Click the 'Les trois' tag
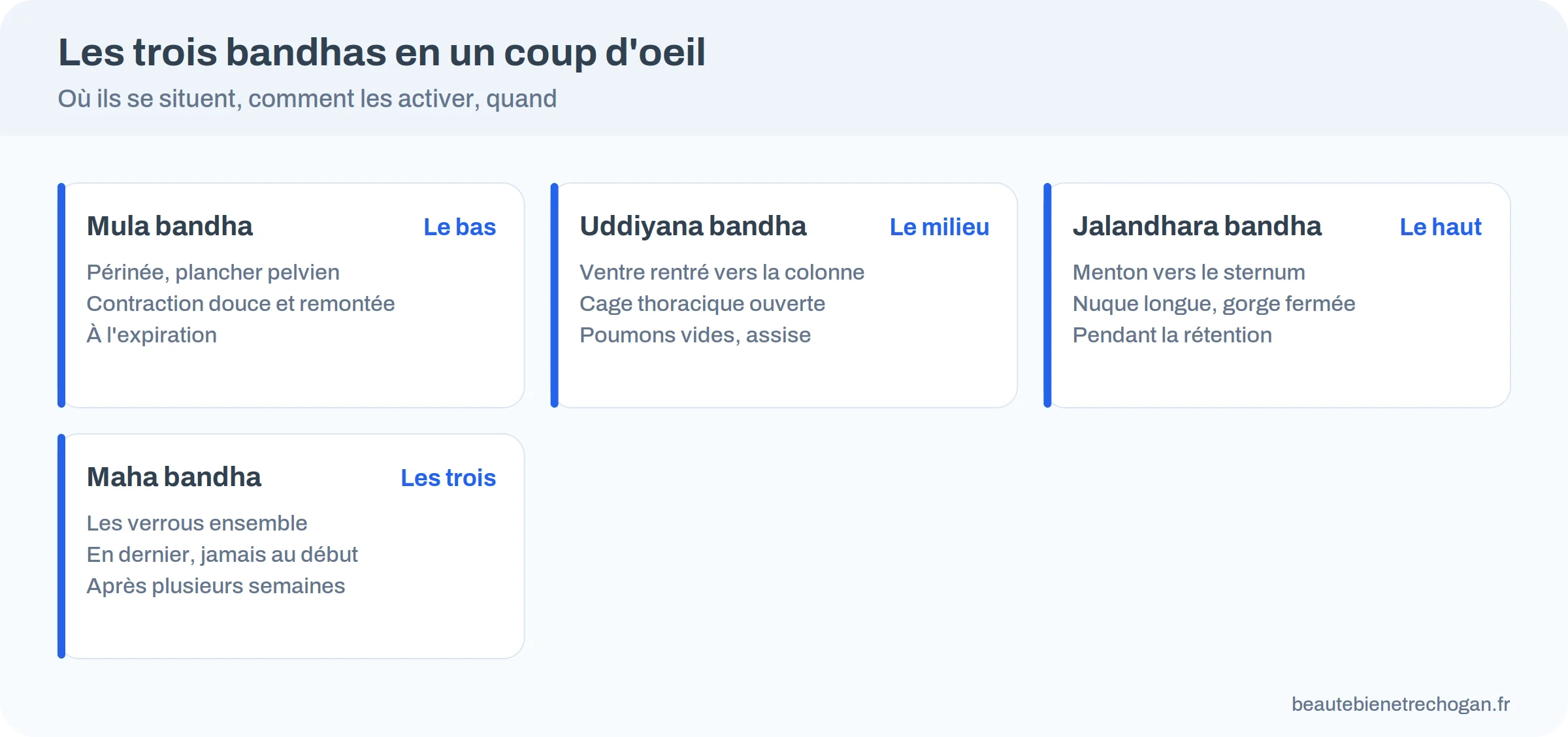Image resolution: width=1568 pixels, height=737 pixels. pos(448,478)
